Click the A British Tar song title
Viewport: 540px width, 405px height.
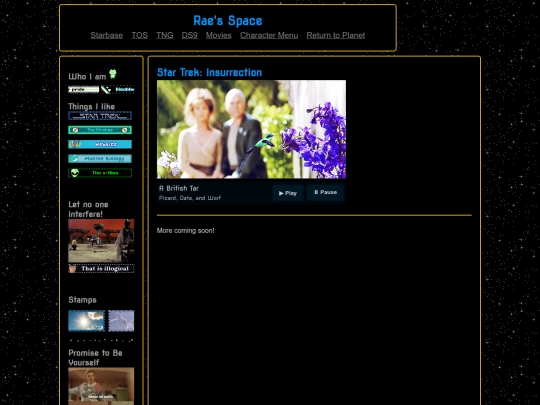click(179, 188)
